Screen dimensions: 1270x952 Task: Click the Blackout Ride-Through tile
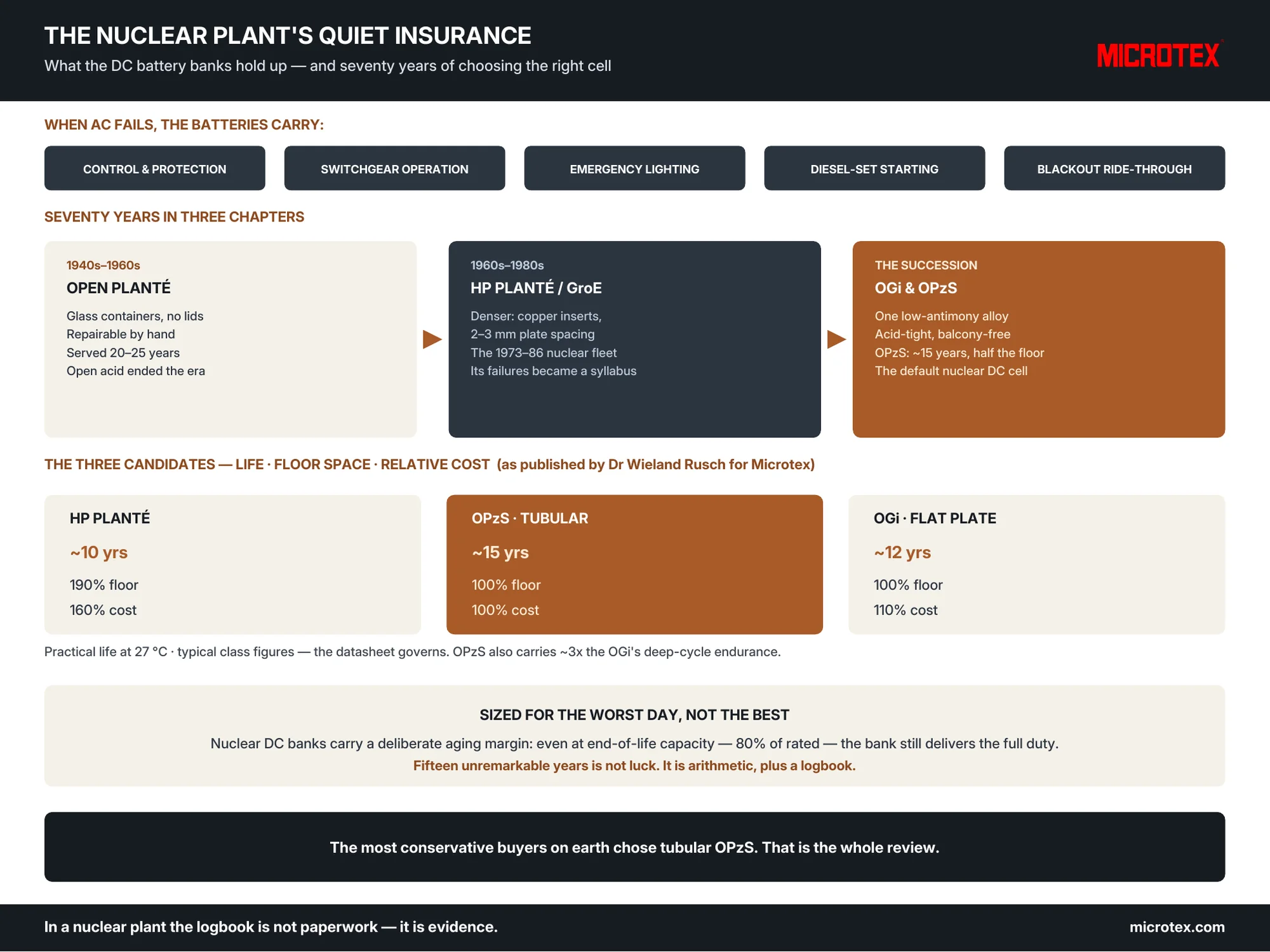pyautogui.click(x=1114, y=168)
